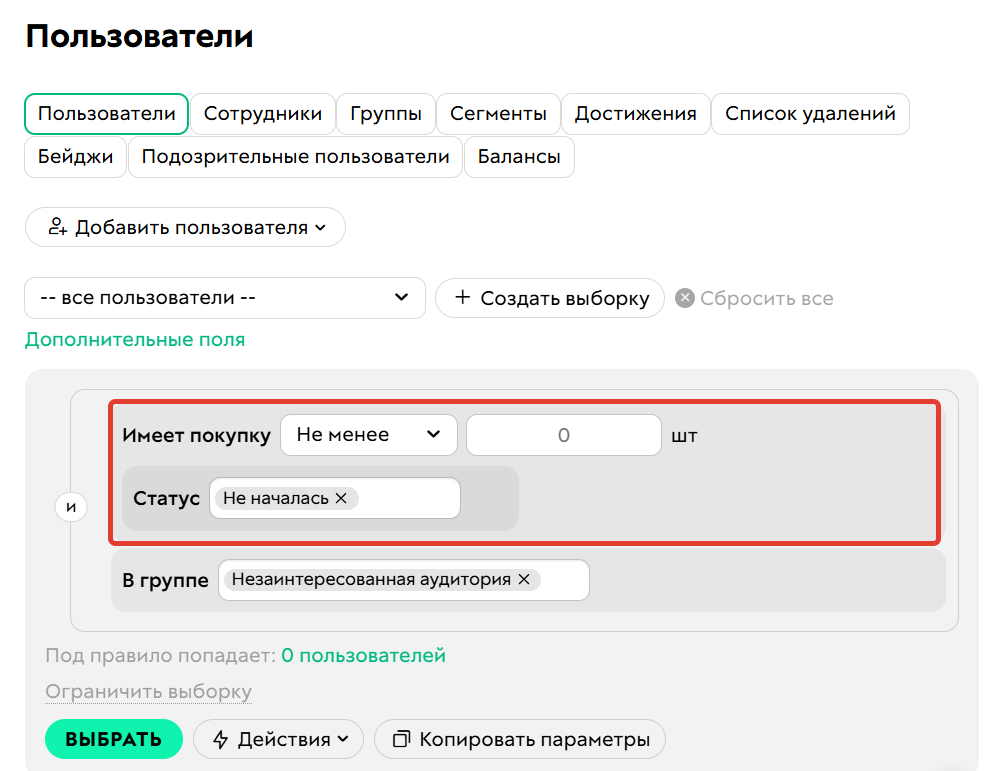Click the «Ограничить выборку» link
988x771 pixels.
click(x=148, y=692)
